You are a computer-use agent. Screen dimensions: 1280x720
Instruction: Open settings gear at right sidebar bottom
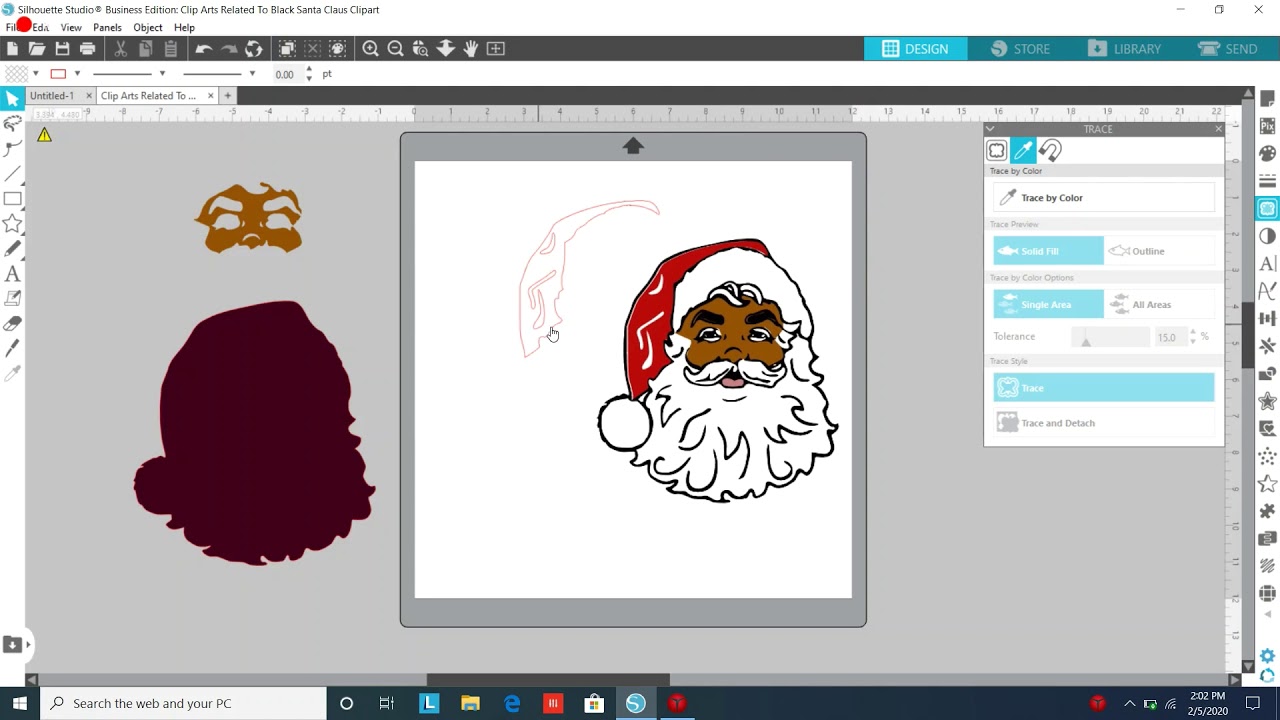pyautogui.click(x=1268, y=656)
